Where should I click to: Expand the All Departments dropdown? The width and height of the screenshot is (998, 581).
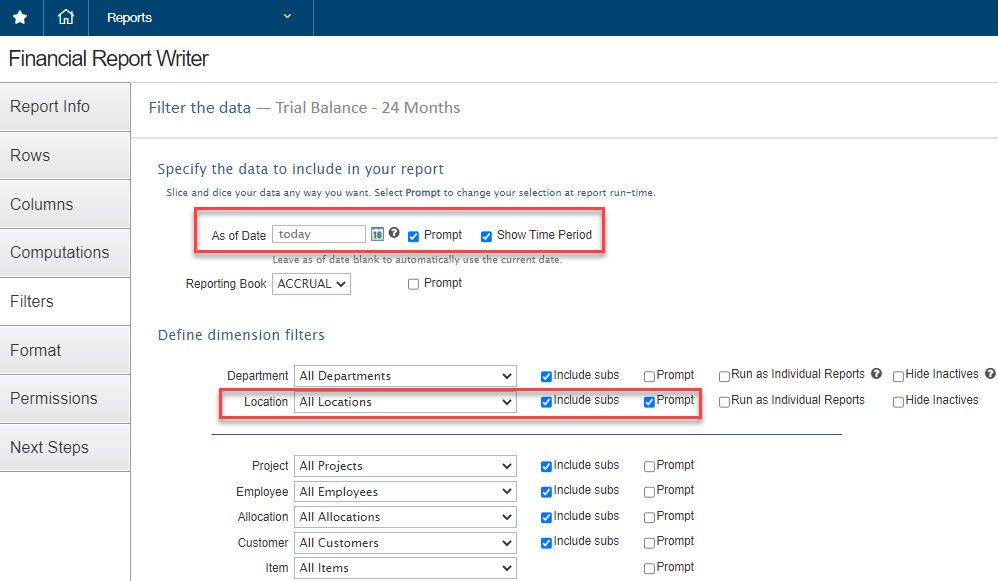[x=405, y=376]
